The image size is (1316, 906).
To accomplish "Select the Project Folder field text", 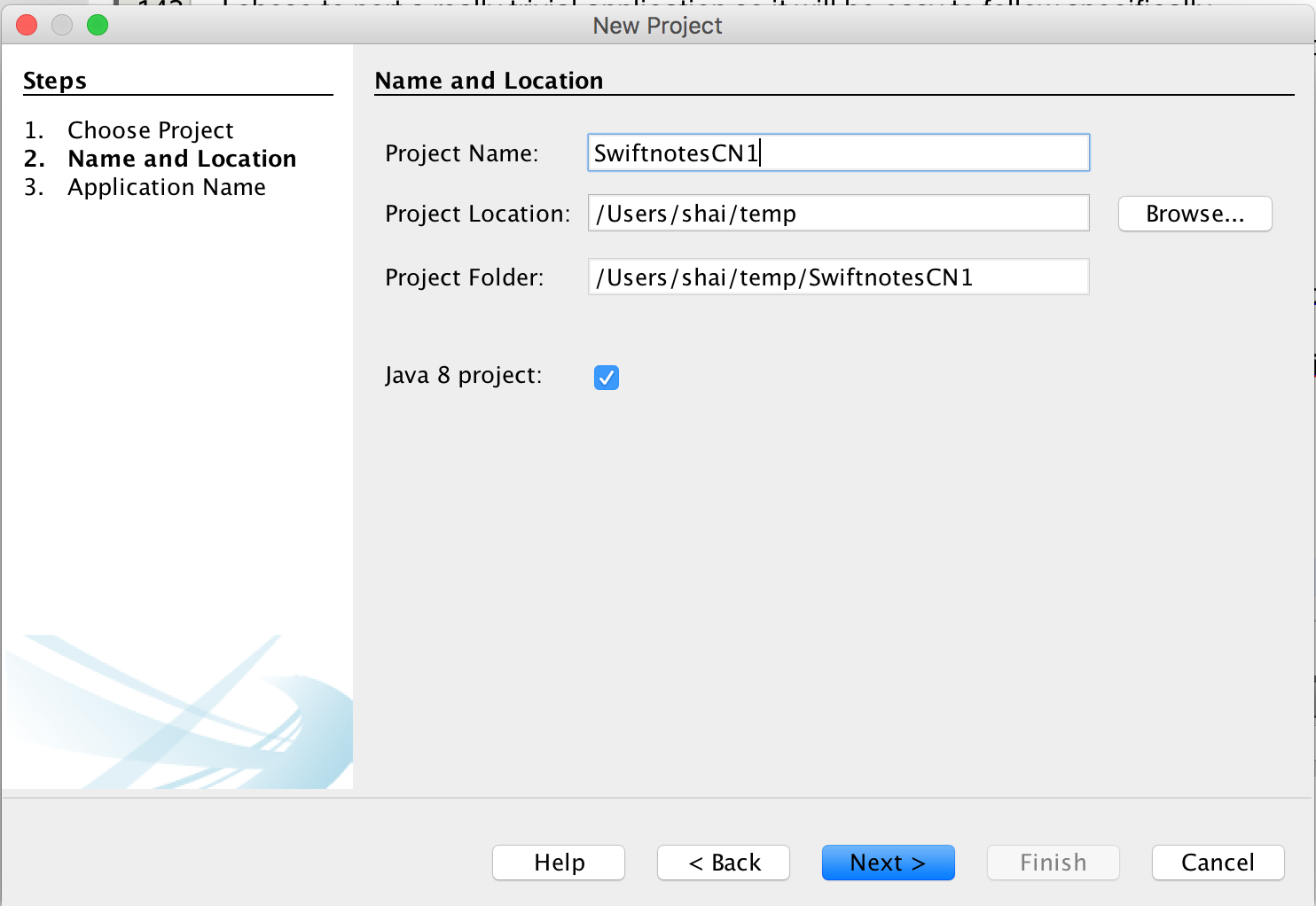I will coord(838,277).
